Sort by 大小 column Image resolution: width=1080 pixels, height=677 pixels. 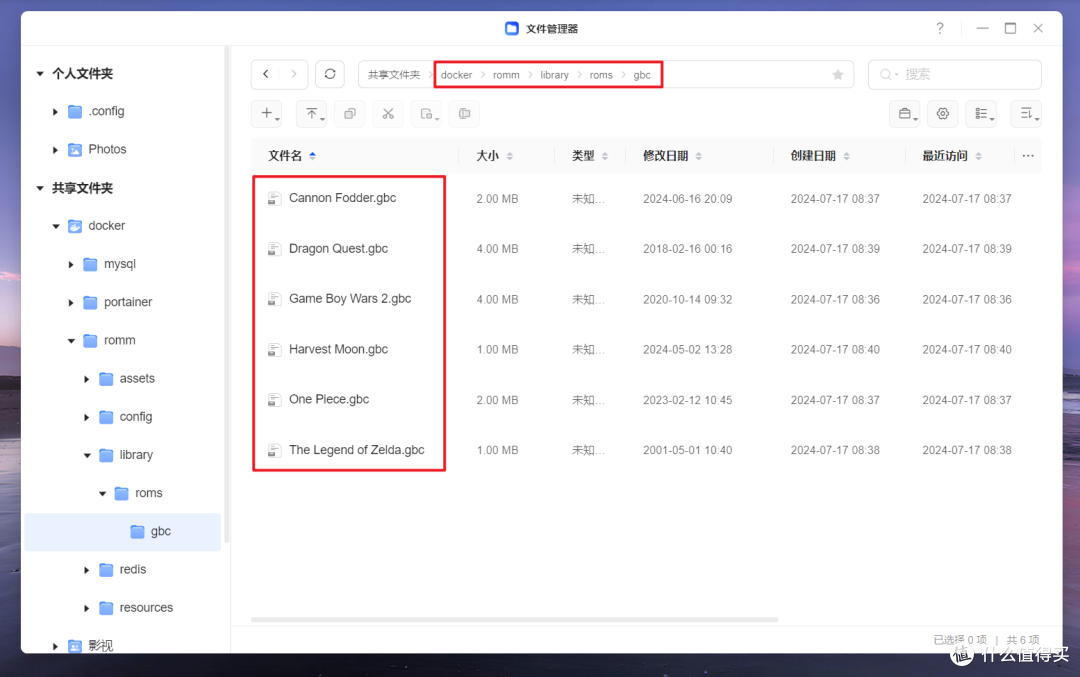tap(495, 156)
